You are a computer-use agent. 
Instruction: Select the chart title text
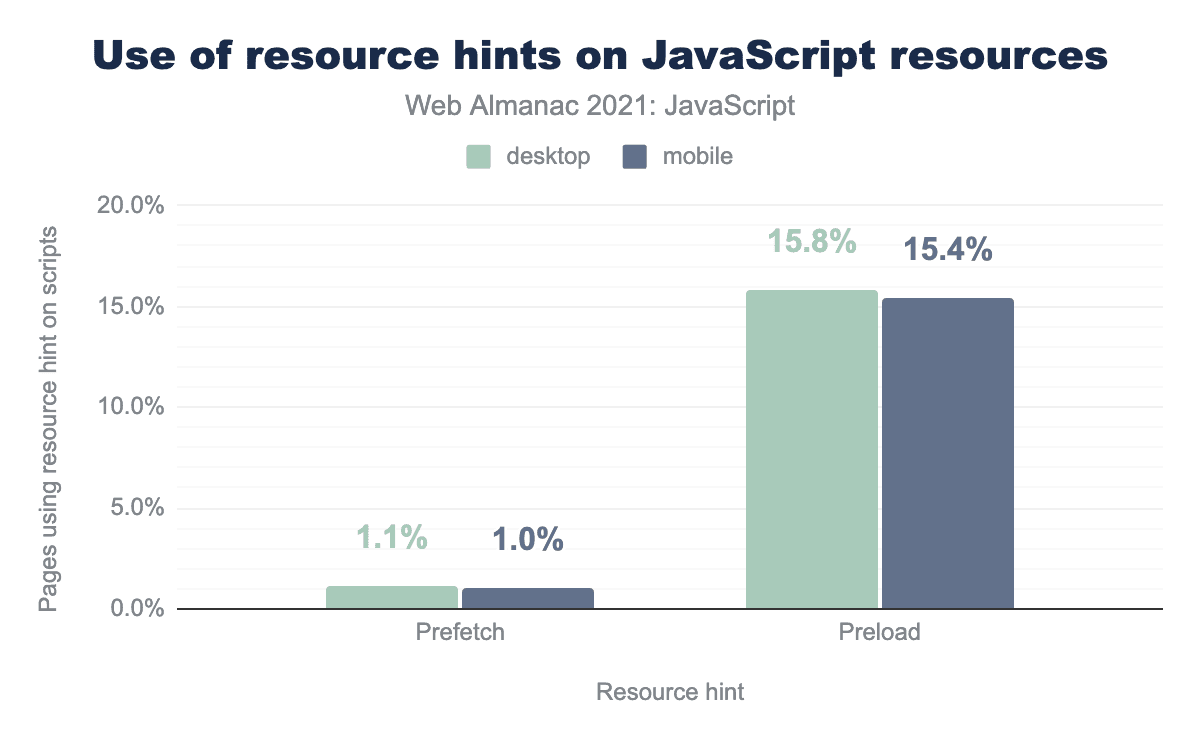[600, 56]
